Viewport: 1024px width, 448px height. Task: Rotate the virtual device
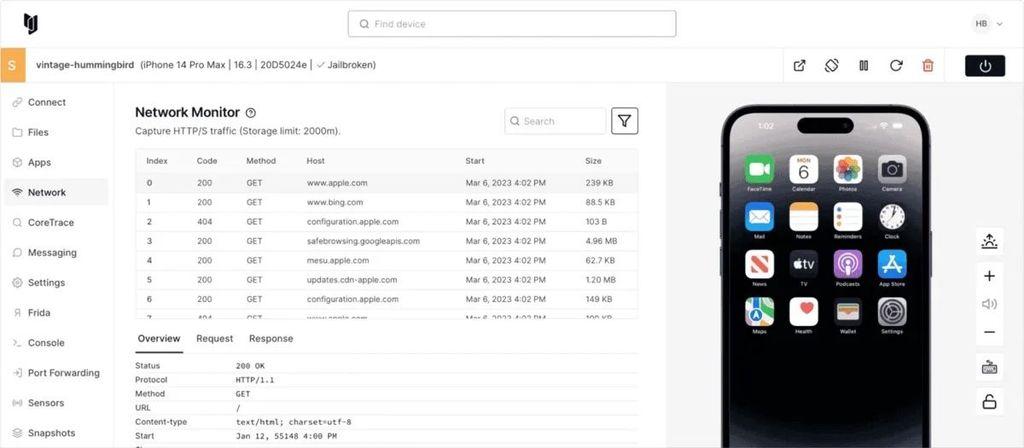[x=831, y=65]
